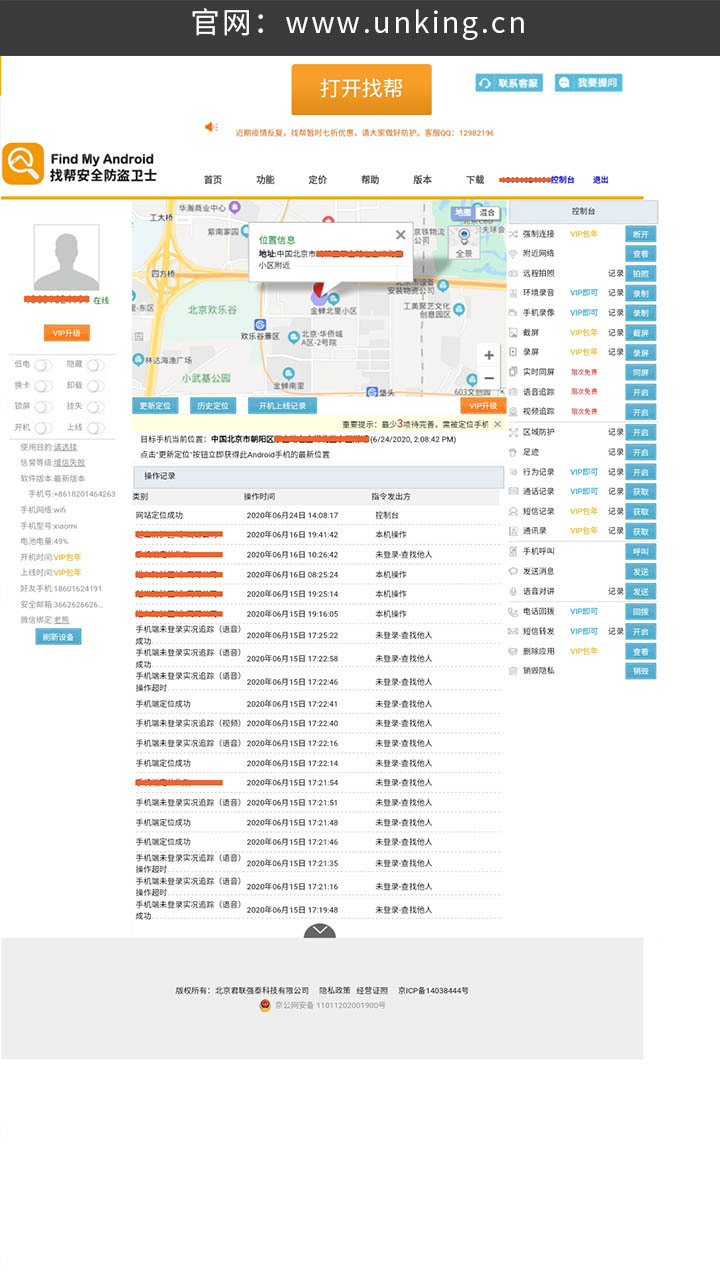Click the speaker announcement icon
This screenshot has width=720, height=1280.
211,127
